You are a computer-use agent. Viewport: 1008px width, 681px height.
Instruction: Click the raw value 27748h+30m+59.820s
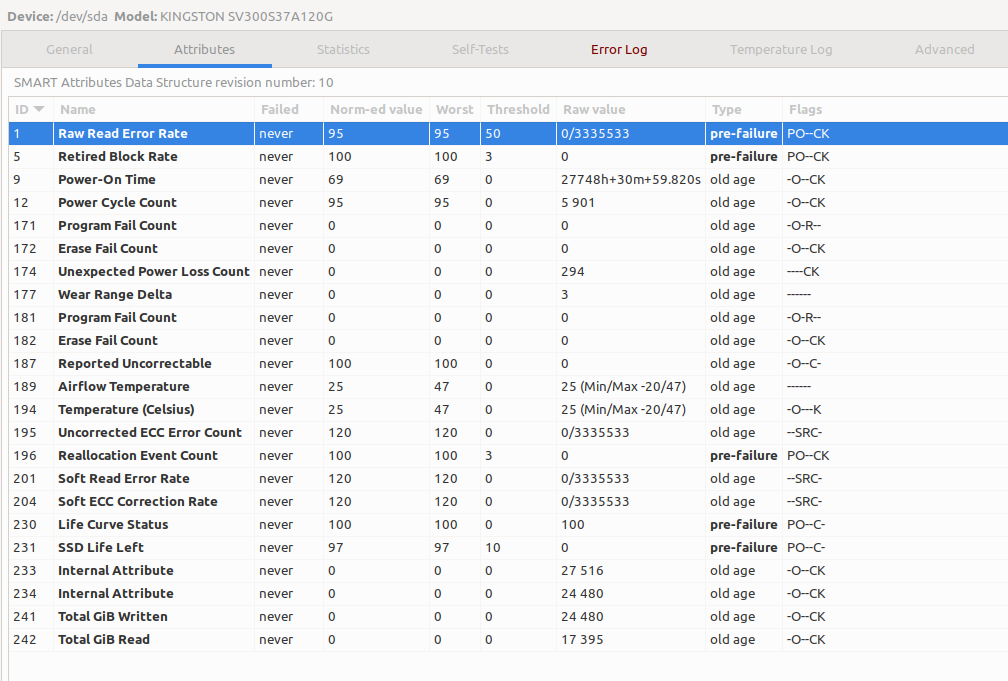pyautogui.click(x=631, y=179)
